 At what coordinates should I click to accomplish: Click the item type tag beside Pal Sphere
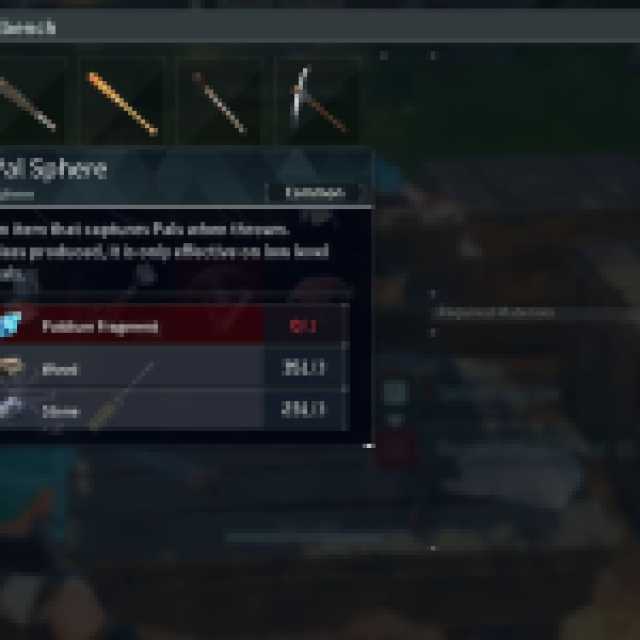click(315, 193)
